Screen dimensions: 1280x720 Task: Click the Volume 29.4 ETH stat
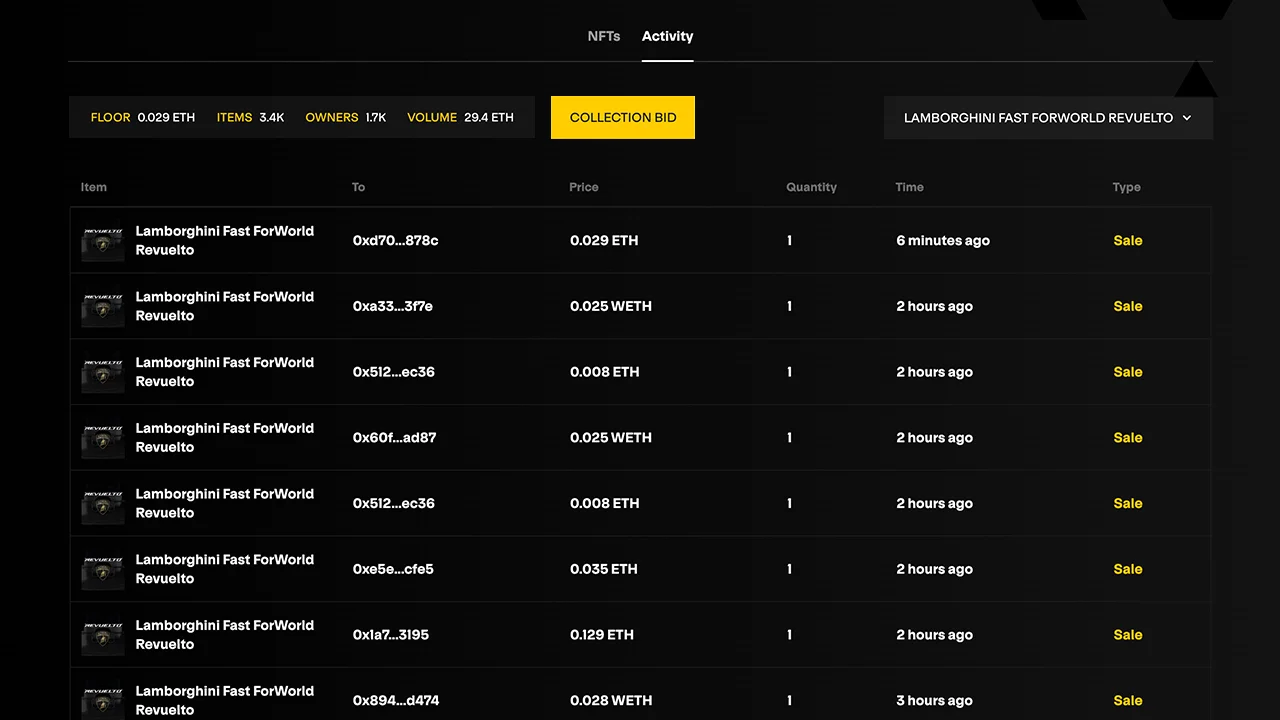pos(460,117)
